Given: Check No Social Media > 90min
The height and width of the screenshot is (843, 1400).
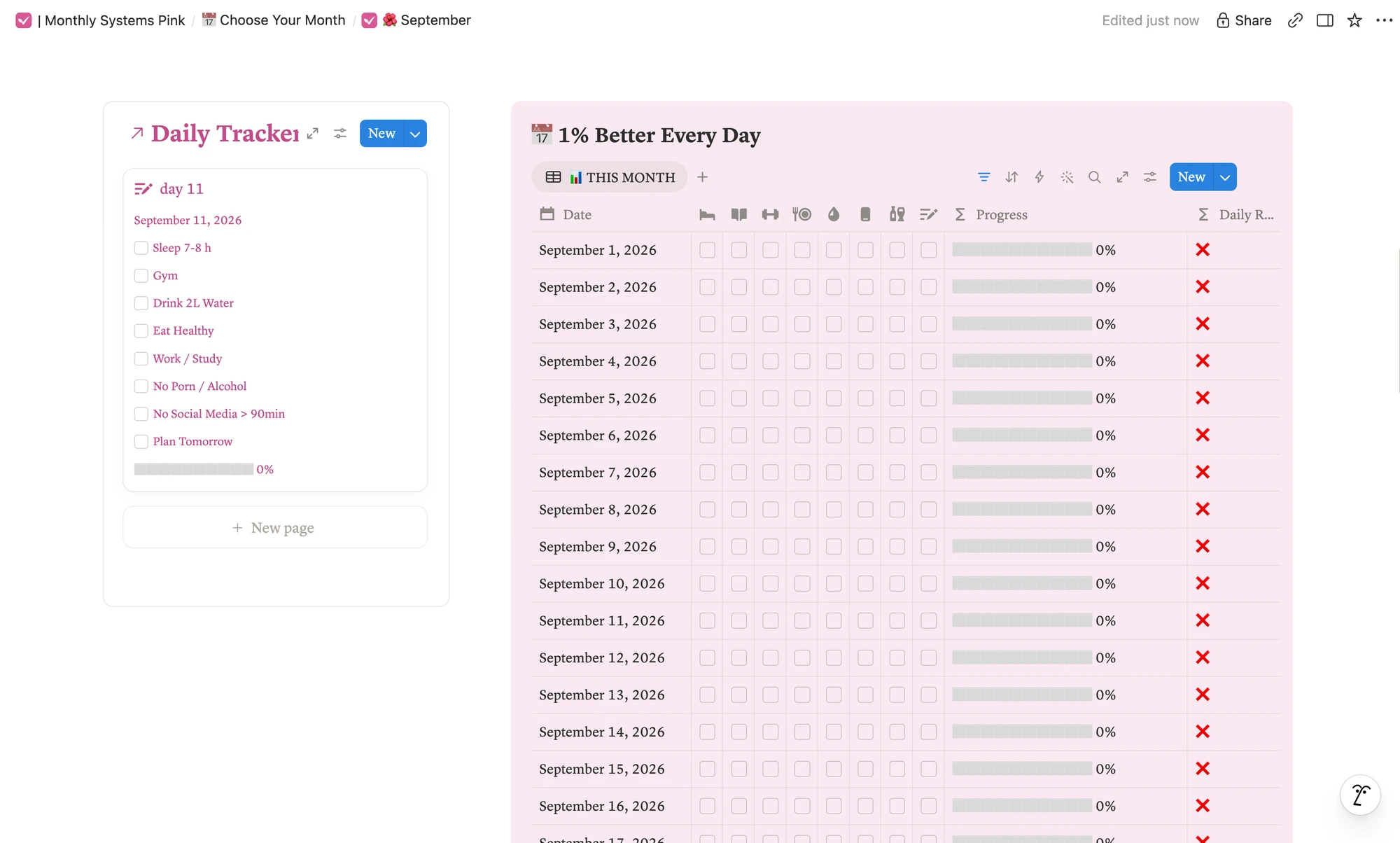Looking at the screenshot, I should 141,414.
